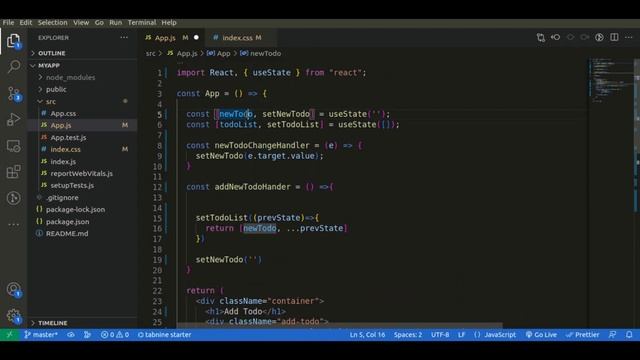The height and width of the screenshot is (360, 640).
Task: Click the run circle icon in editor toolbar
Action: pyautogui.click(x=599, y=38)
